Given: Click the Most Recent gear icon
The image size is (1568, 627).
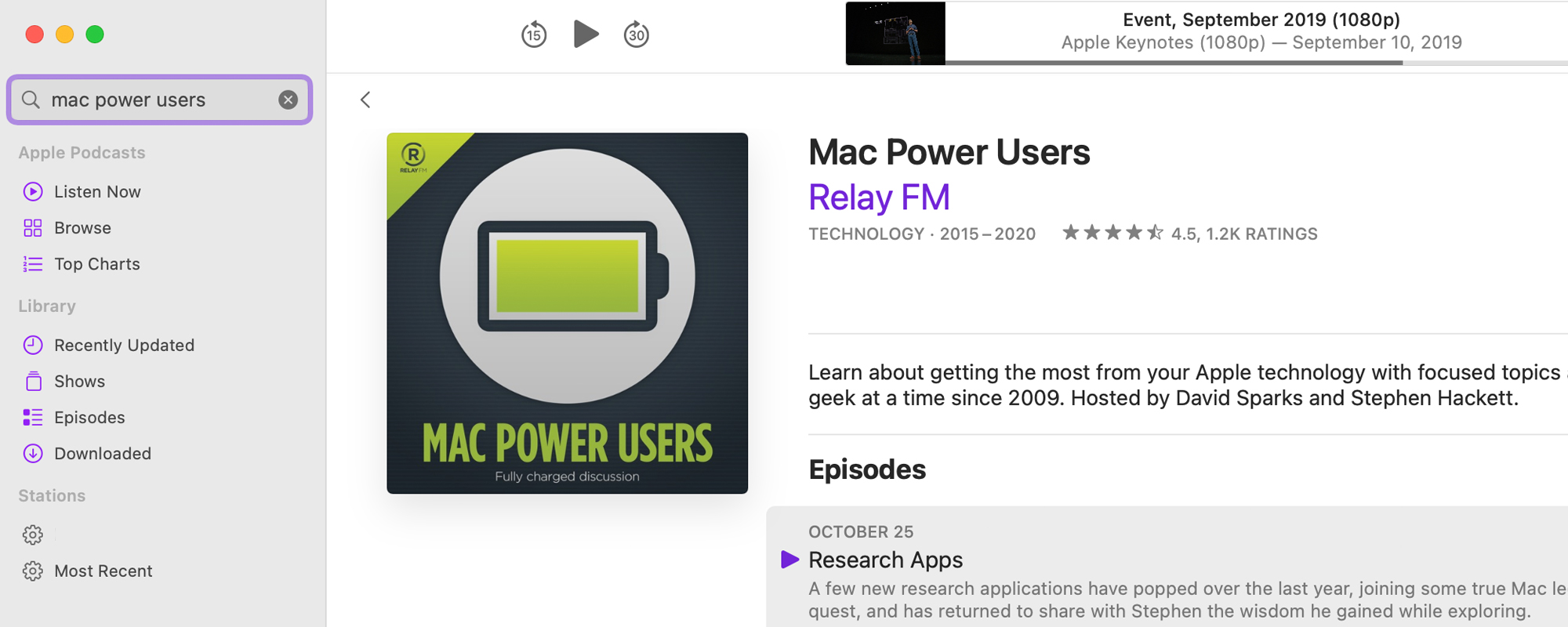Looking at the screenshot, I should (x=33, y=571).
